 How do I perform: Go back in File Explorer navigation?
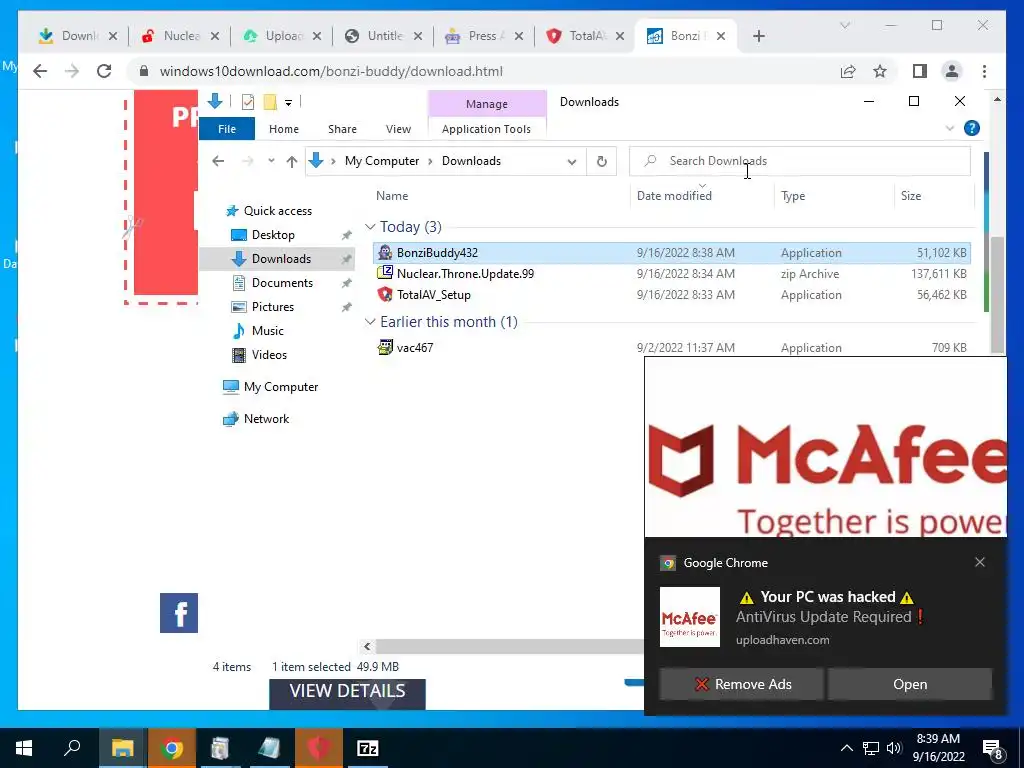(218, 161)
